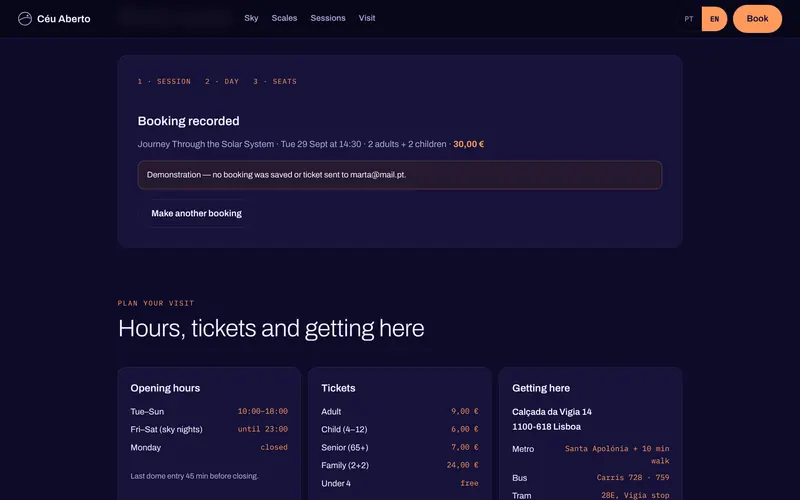Click the Bus Carris 728 · 759 value
The width and height of the screenshot is (800, 500).
(633, 478)
